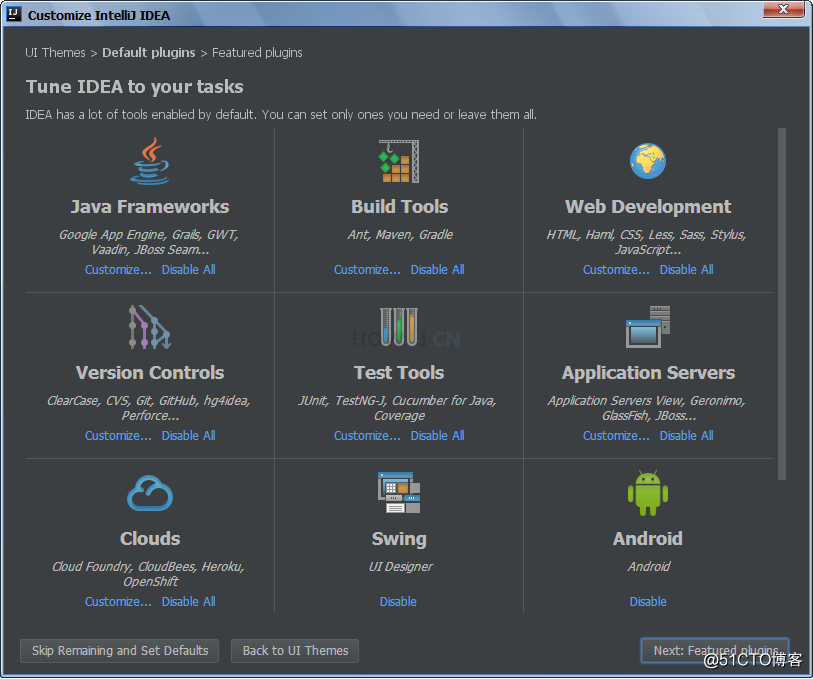This screenshot has height=679, width=813.
Task: Open Customize for Version Controls
Action: [118, 436]
